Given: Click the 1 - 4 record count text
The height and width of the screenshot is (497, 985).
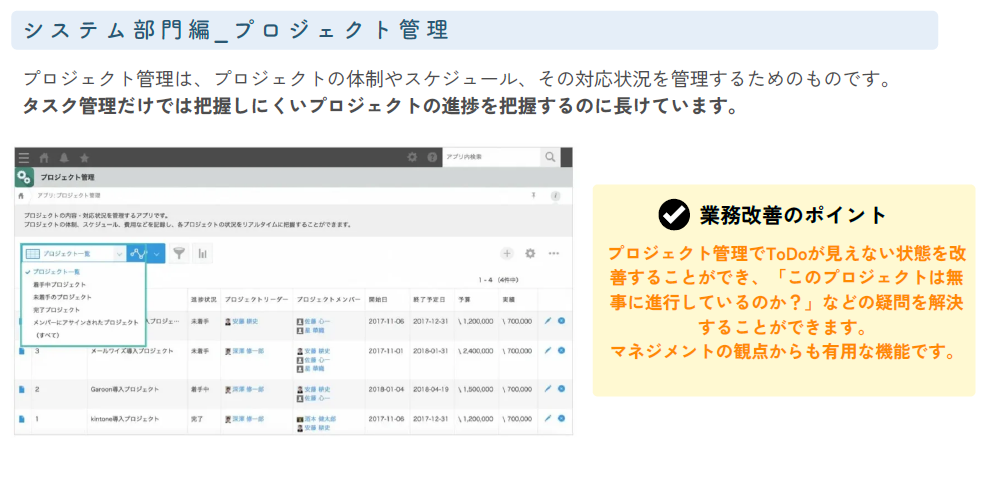Looking at the screenshot, I should 498,280.
